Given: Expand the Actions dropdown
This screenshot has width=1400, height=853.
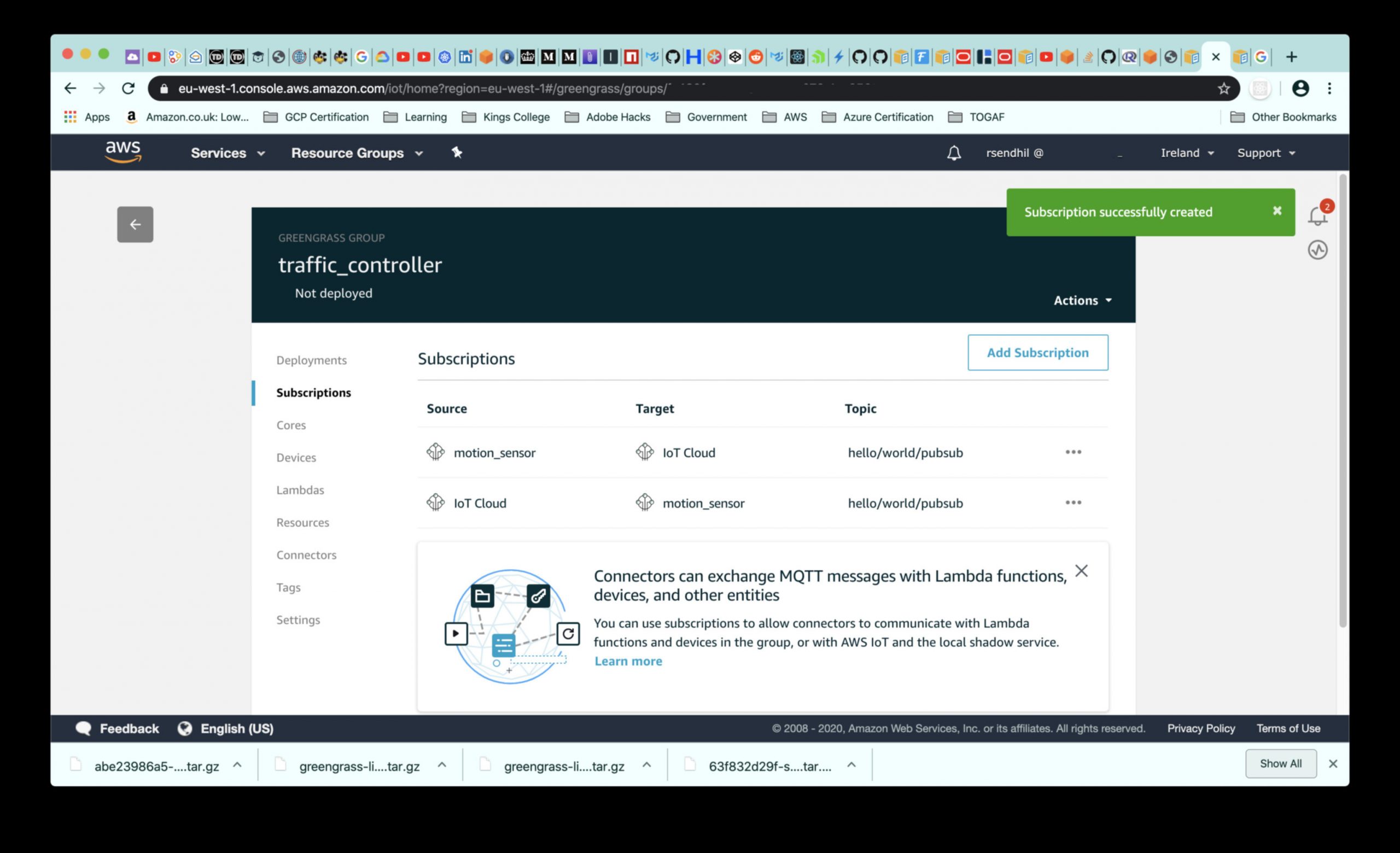Looking at the screenshot, I should pyautogui.click(x=1082, y=300).
